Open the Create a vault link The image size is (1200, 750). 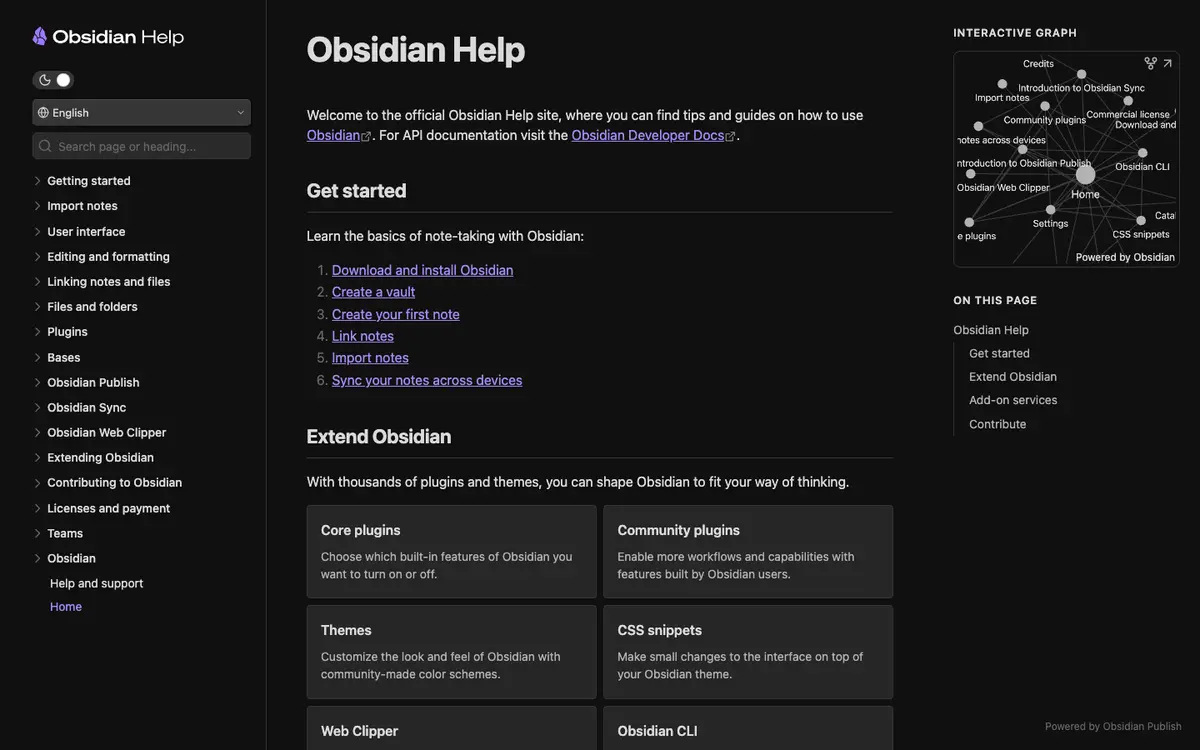click(x=373, y=292)
